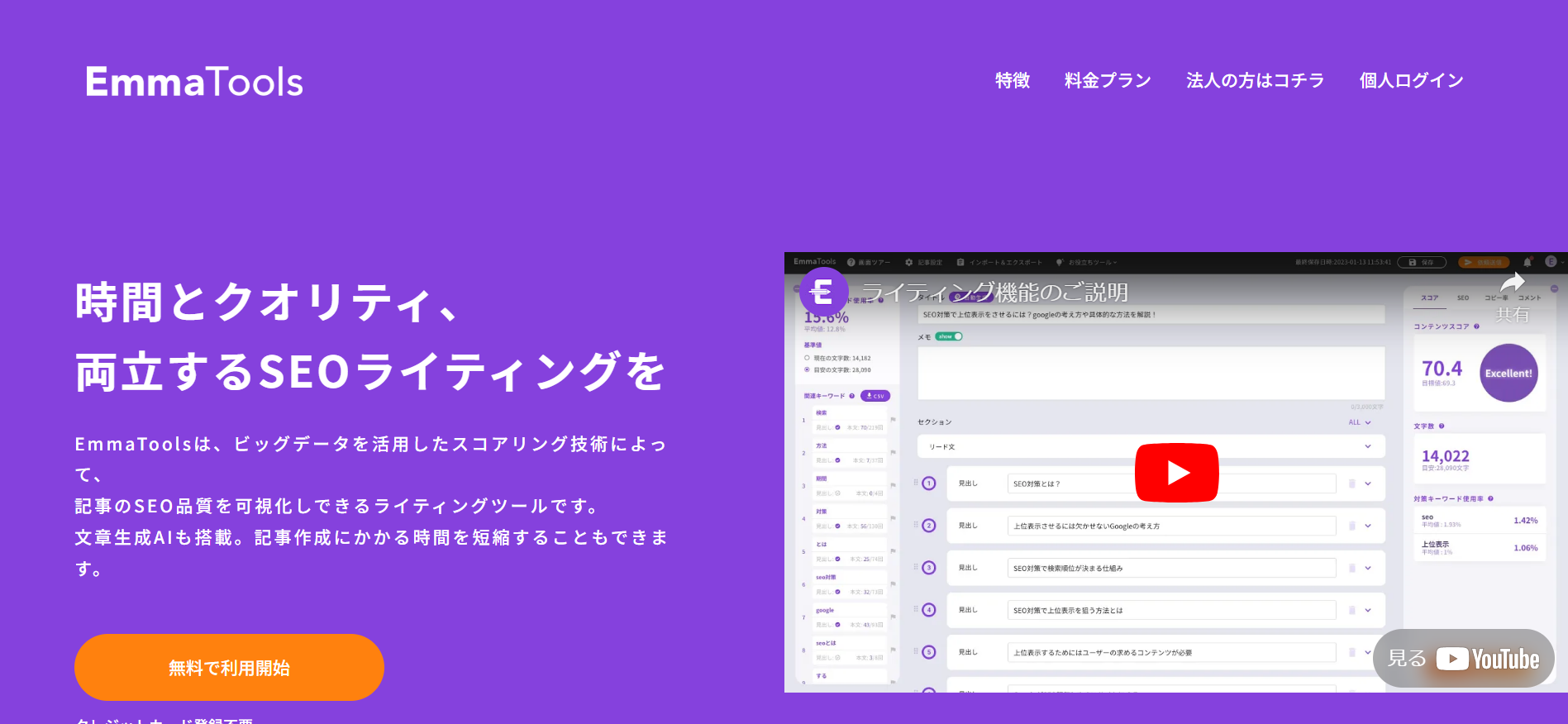
Task: Click heading field SEO対策で上位表示を狙う方法とは
Action: (x=1171, y=610)
